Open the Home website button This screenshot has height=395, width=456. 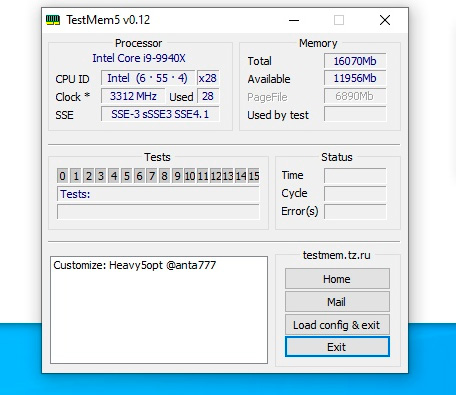337,279
